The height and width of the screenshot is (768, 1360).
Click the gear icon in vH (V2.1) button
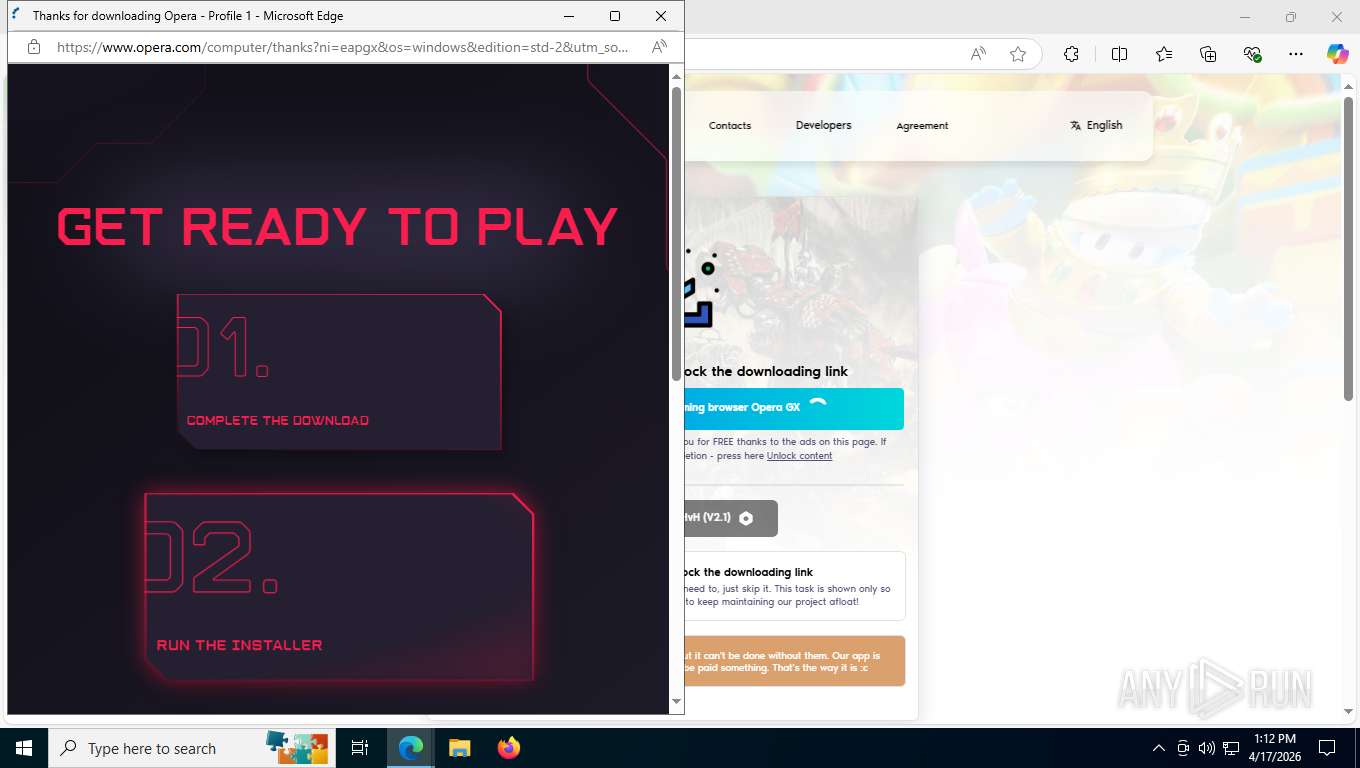click(x=746, y=518)
